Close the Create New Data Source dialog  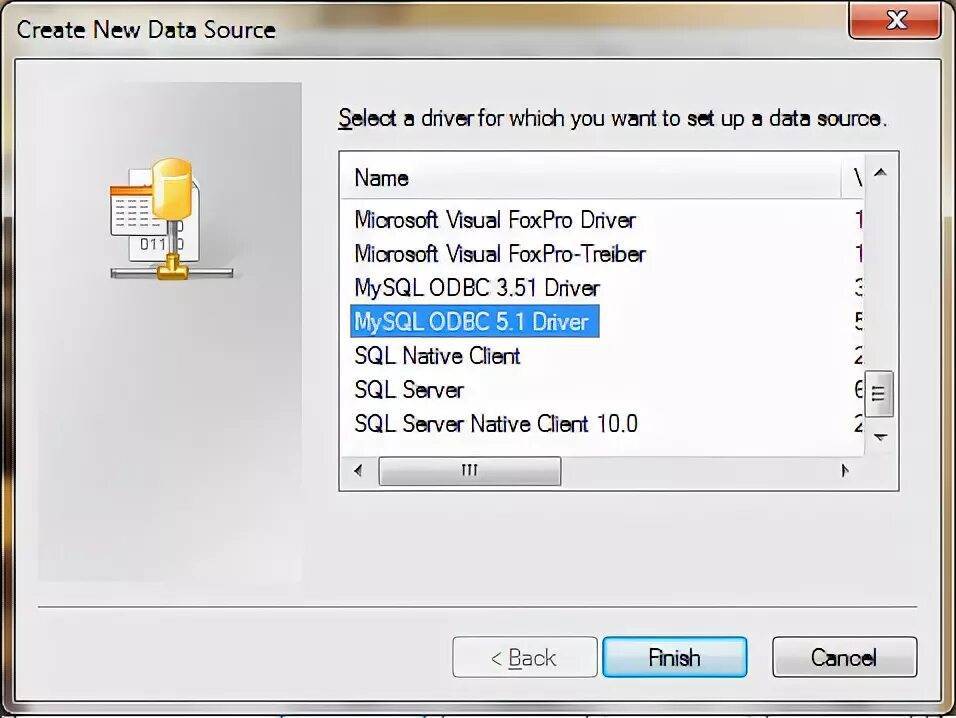895,20
